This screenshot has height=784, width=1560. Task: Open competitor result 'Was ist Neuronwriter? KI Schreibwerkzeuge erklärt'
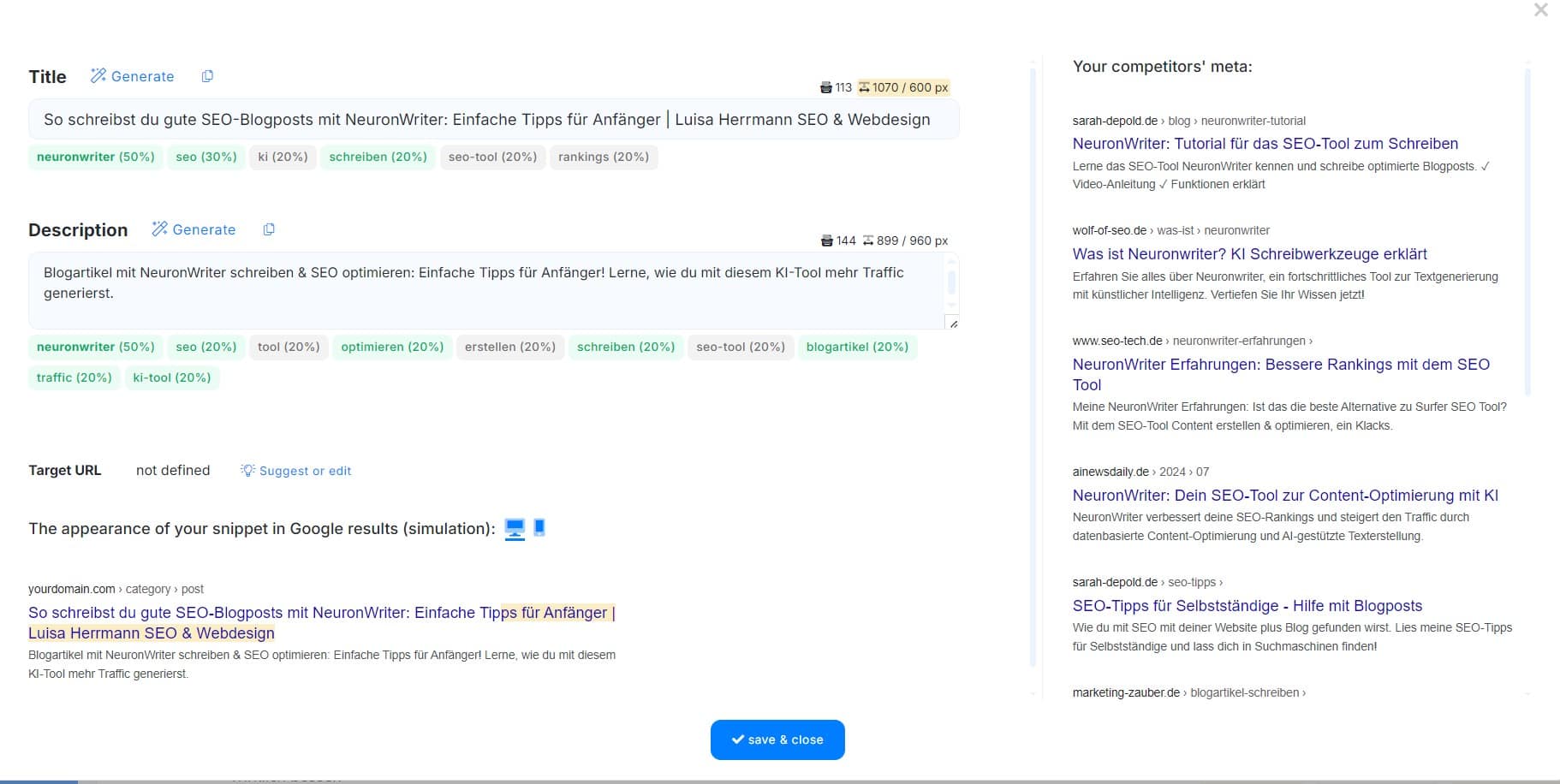tap(1250, 254)
